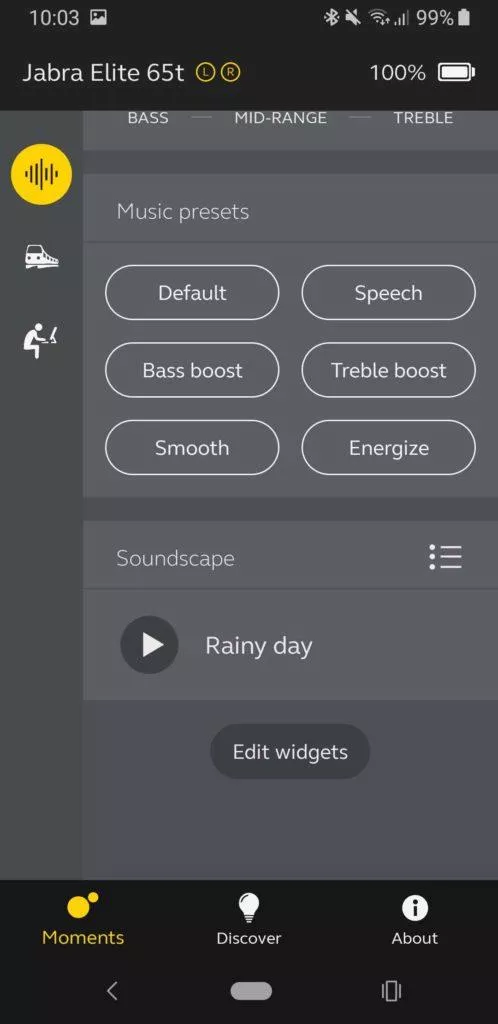
Task: Apply the Energize music preset
Action: coord(388,447)
